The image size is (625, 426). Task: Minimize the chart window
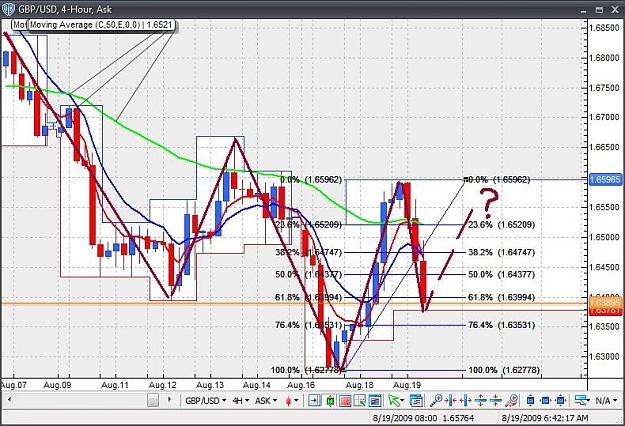584,10
